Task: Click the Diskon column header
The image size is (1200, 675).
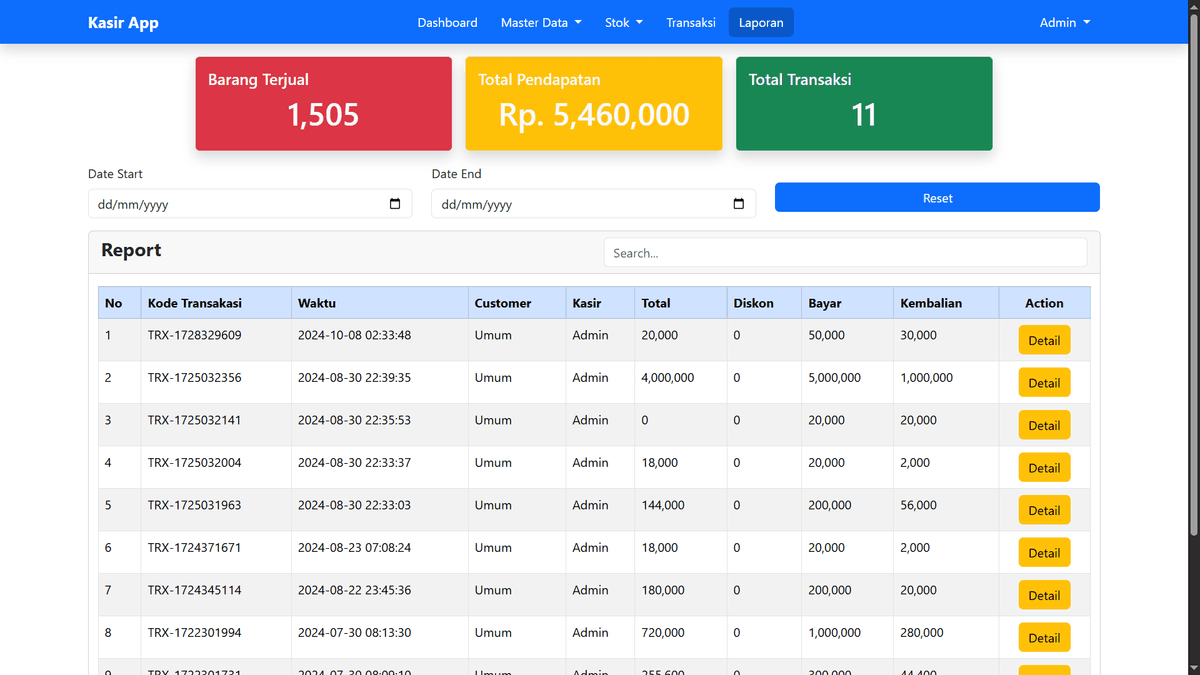Action: point(764,303)
